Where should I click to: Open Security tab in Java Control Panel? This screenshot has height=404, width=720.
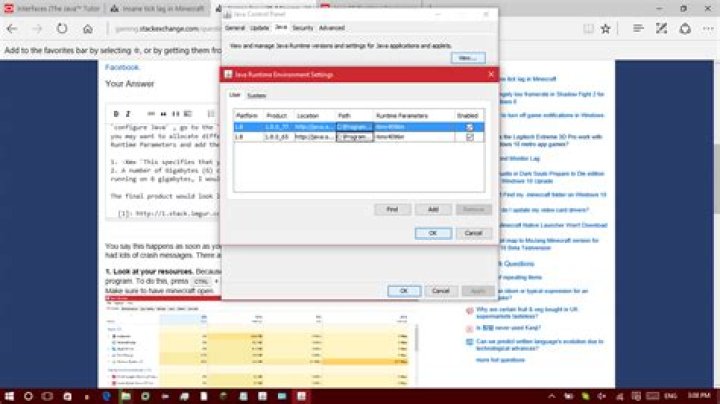click(303, 28)
